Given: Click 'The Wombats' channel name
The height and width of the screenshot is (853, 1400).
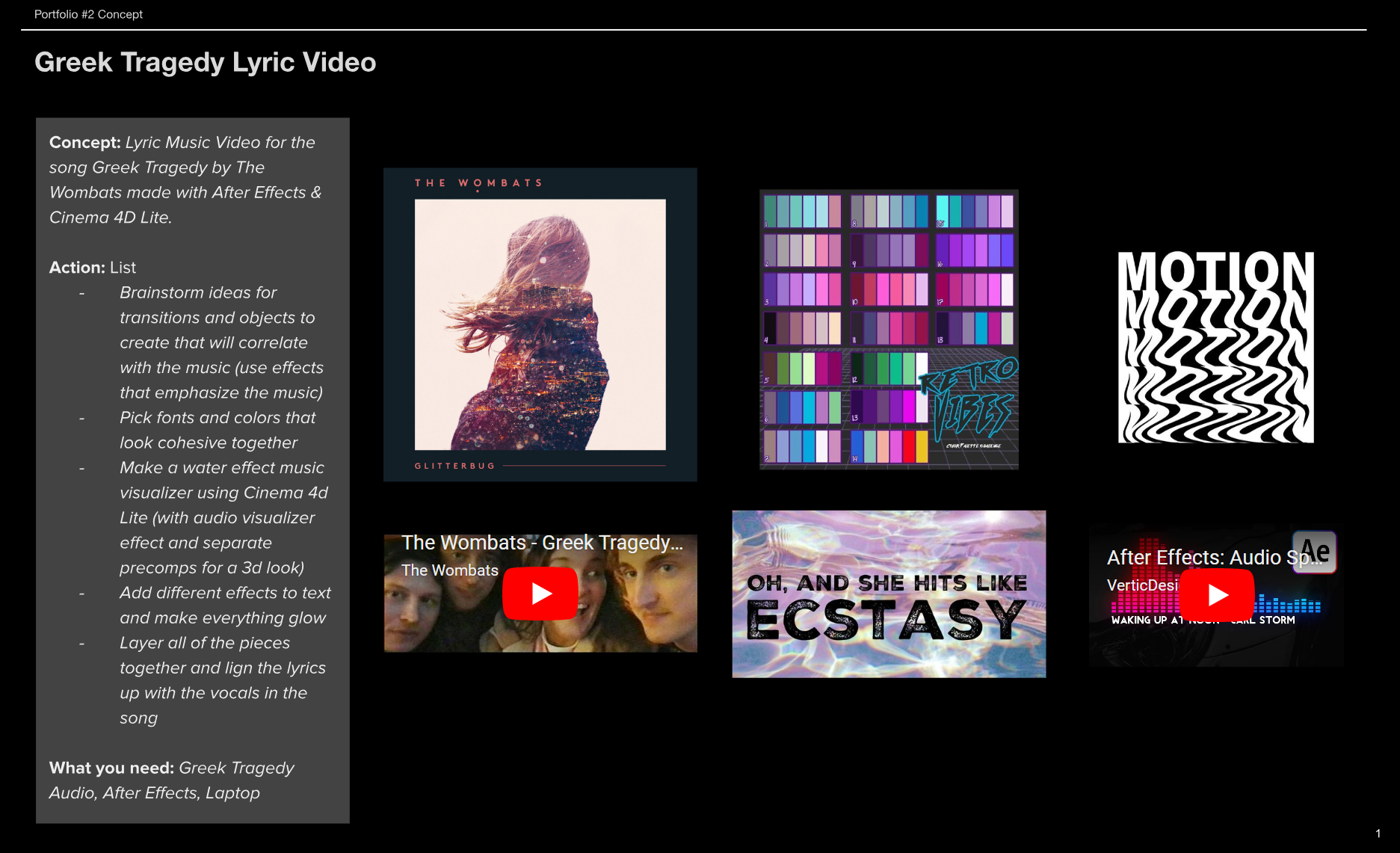Looking at the screenshot, I should point(449,570).
